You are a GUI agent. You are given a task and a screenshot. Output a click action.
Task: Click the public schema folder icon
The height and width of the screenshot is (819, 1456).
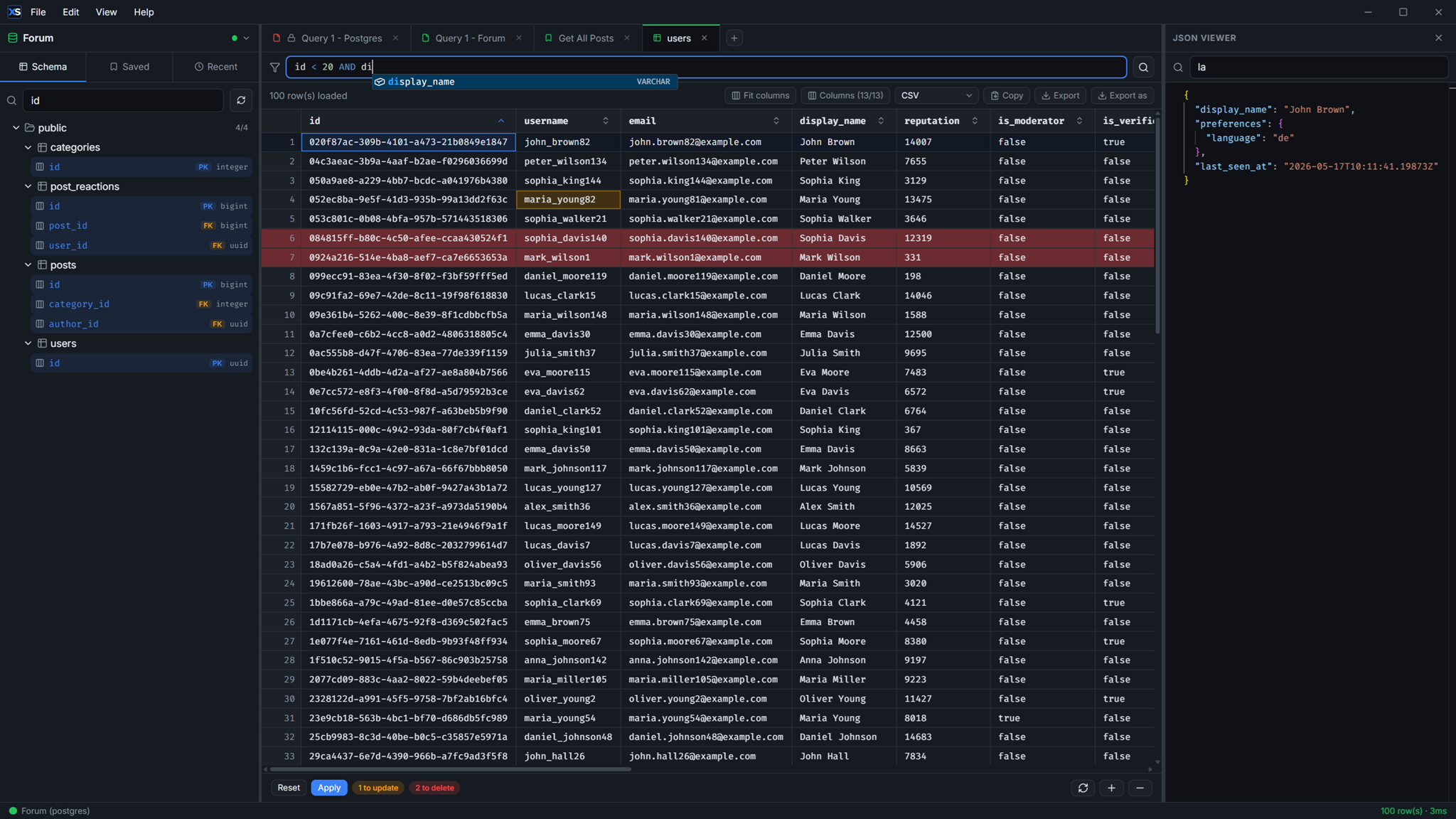click(30, 128)
